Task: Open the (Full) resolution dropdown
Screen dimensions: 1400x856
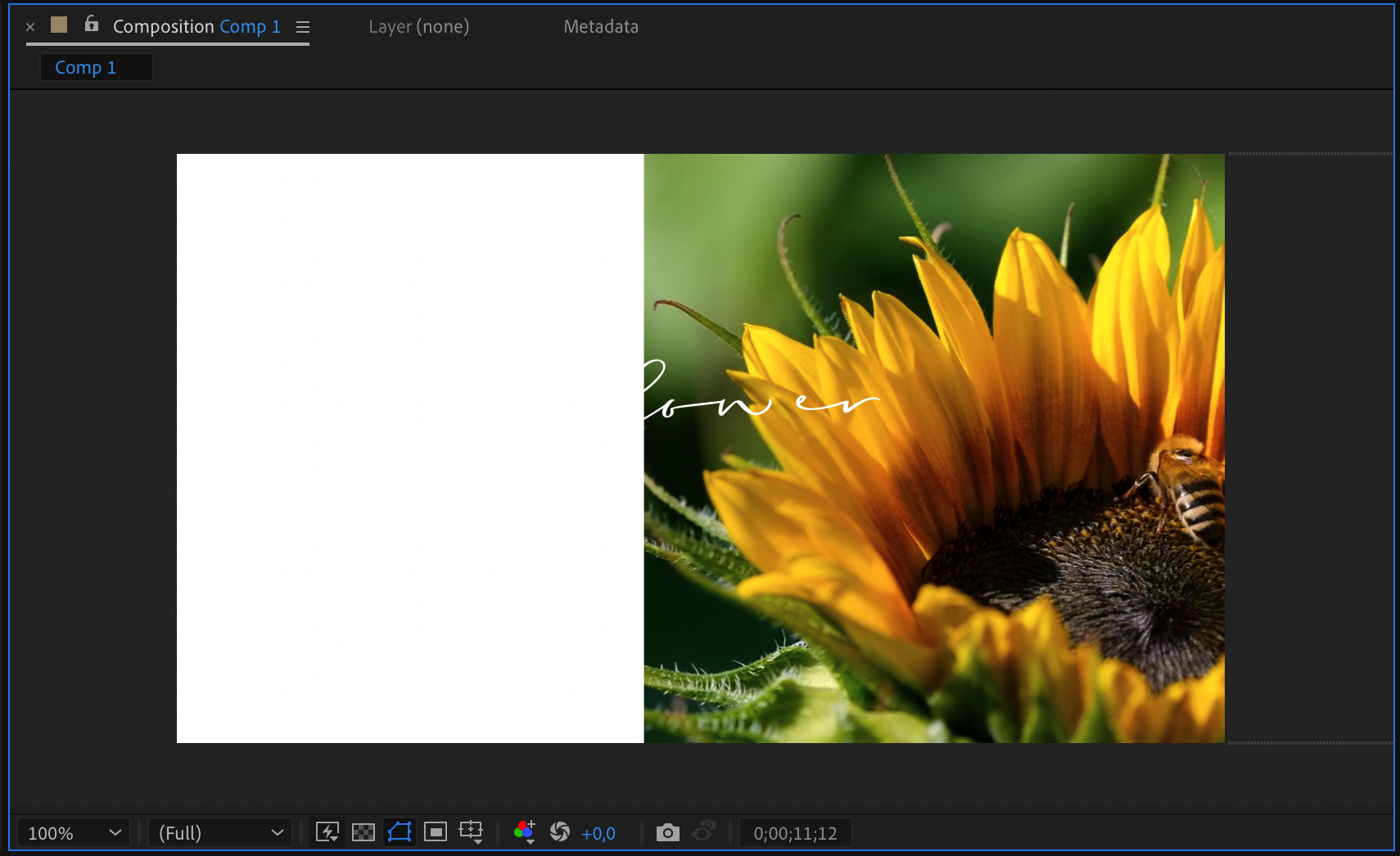Action: click(220, 833)
